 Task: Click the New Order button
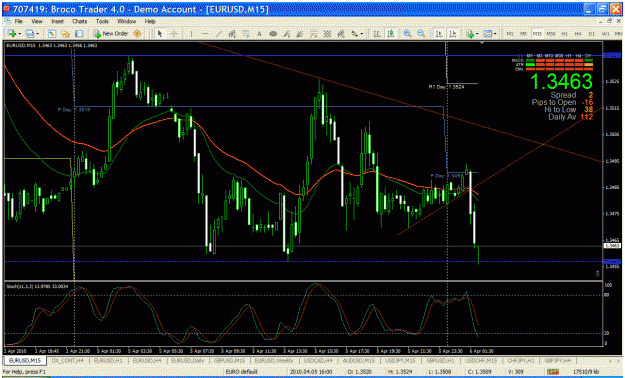(110, 34)
